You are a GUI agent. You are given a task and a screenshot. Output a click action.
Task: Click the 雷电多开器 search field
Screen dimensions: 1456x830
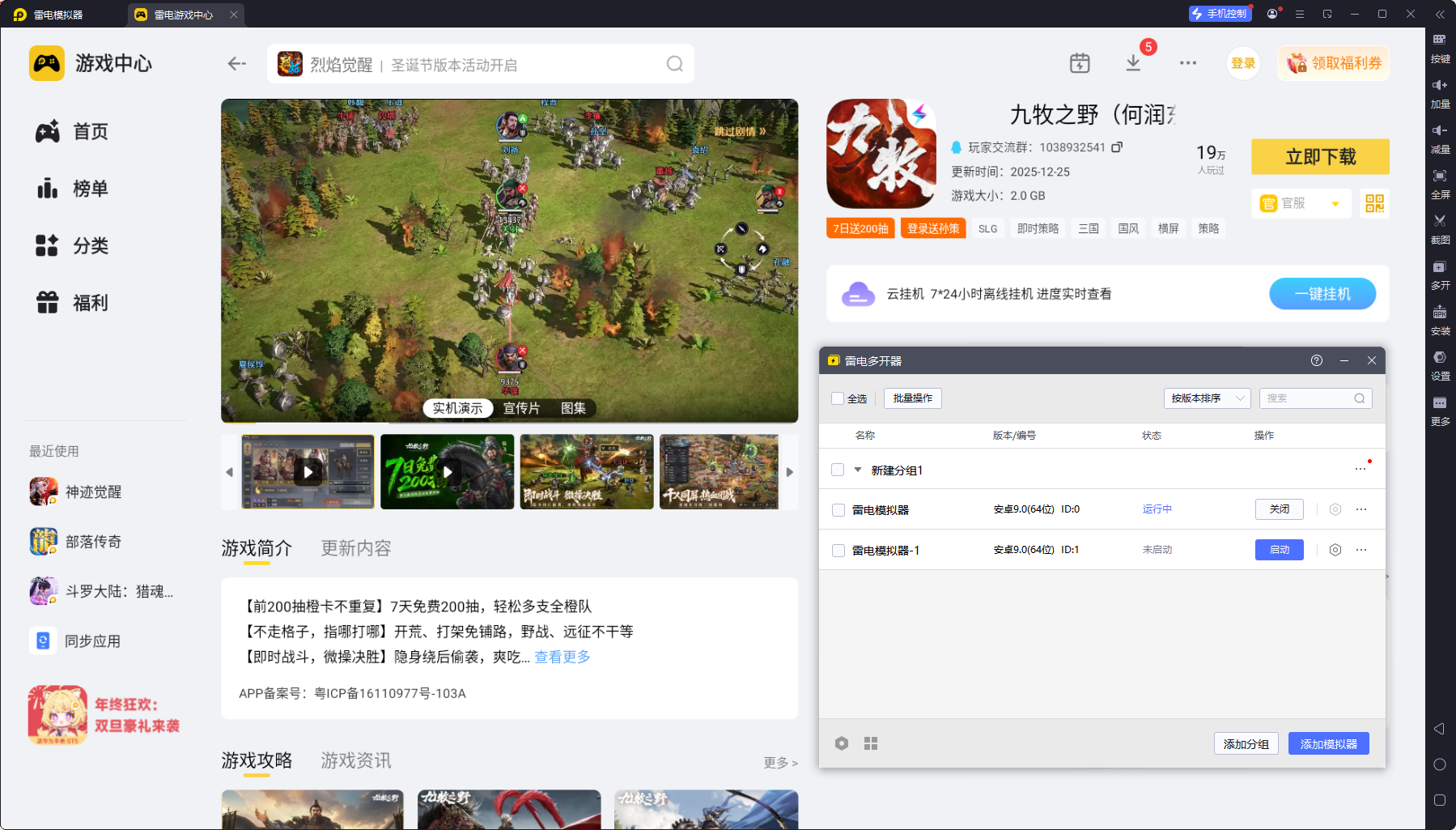coord(1315,398)
